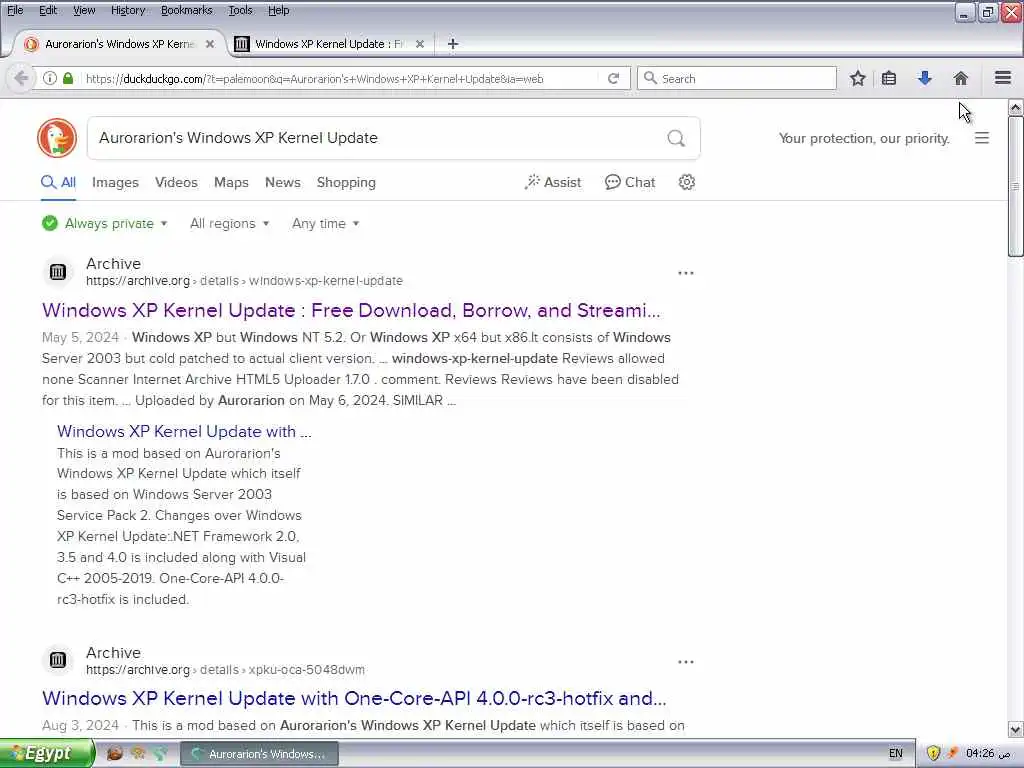Click the DuckDuckGo duck logo
Viewport: 1024px width, 768px height.
click(x=57, y=138)
